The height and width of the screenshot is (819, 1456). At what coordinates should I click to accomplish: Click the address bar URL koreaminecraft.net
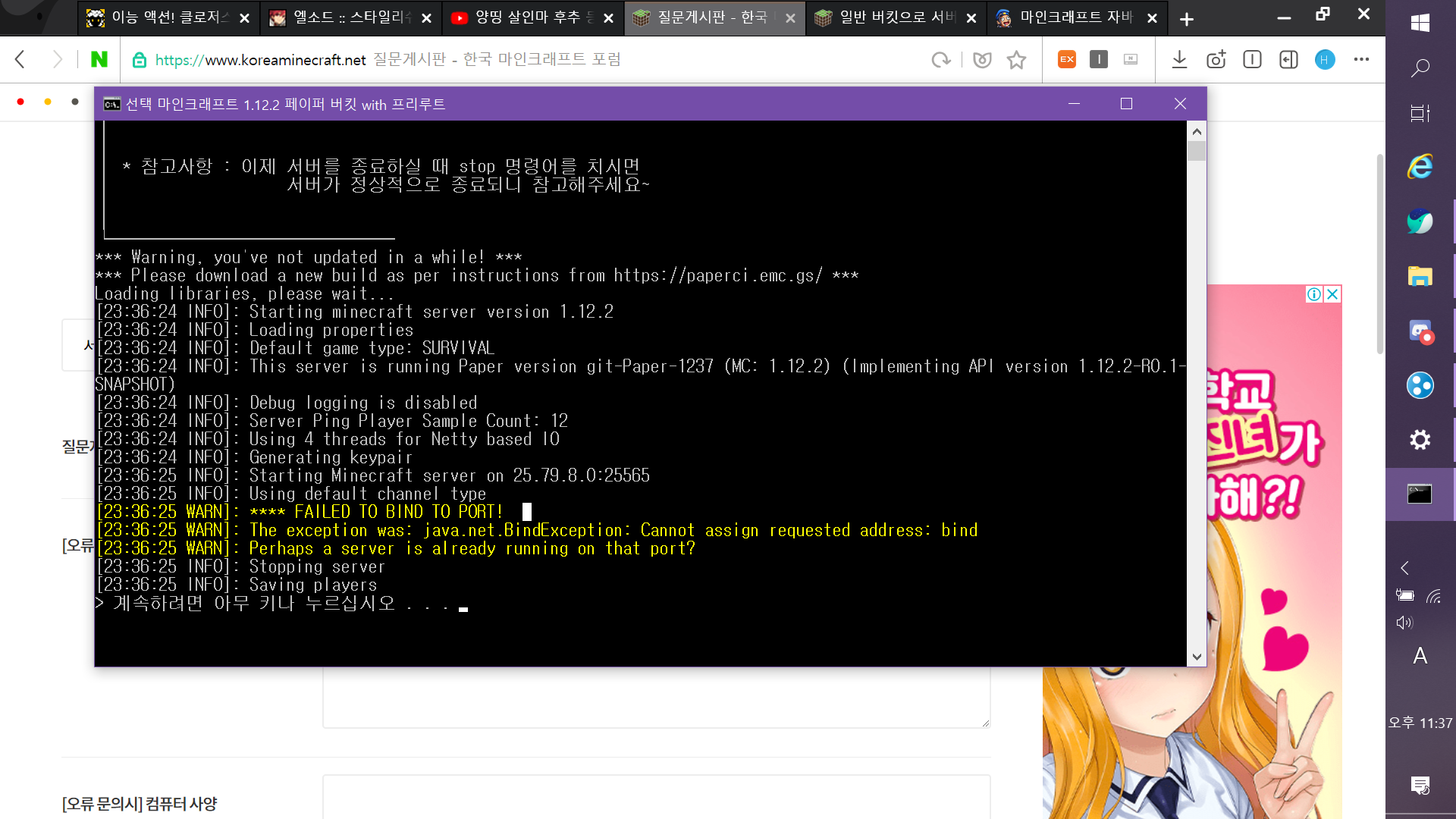pos(261,60)
